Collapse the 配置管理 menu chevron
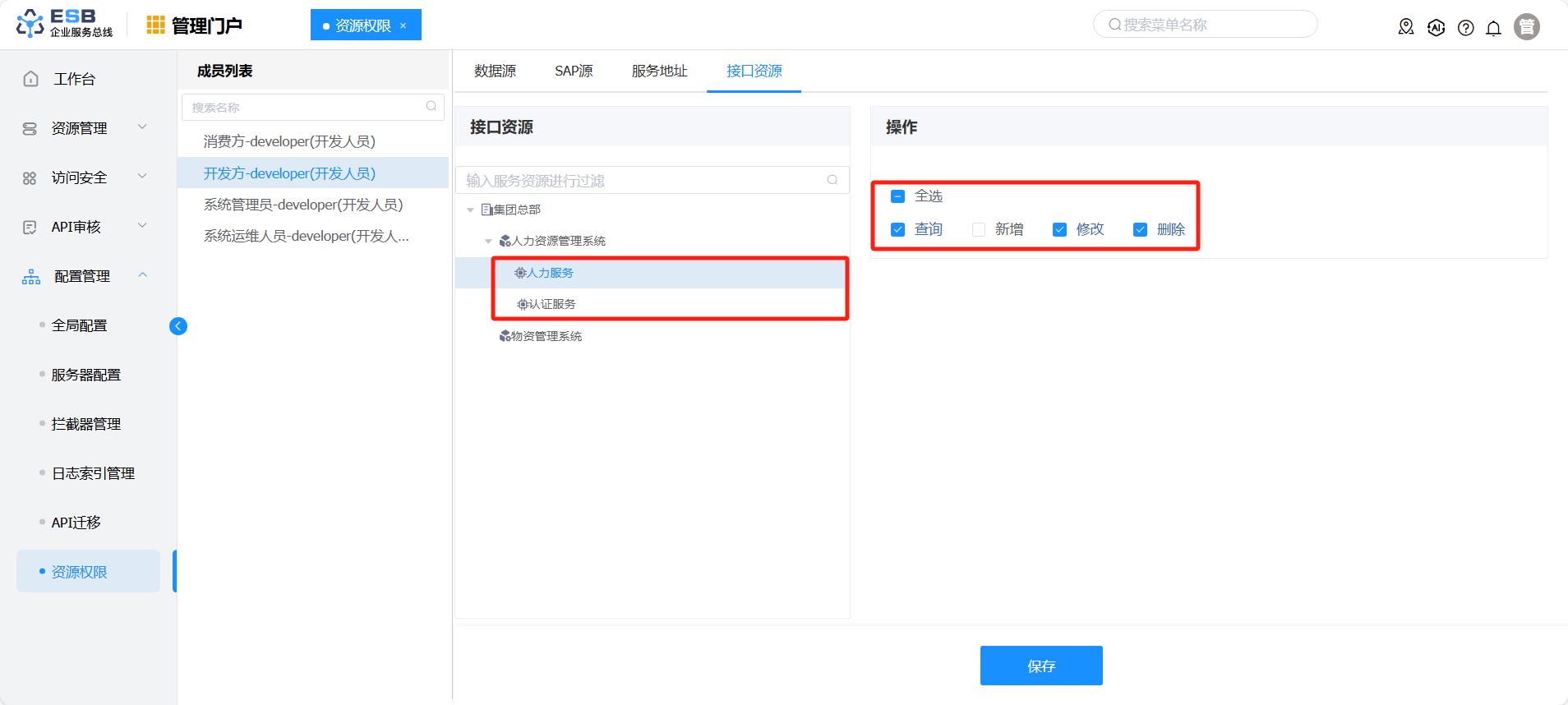Viewport: 1568px width, 705px height. [x=143, y=275]
